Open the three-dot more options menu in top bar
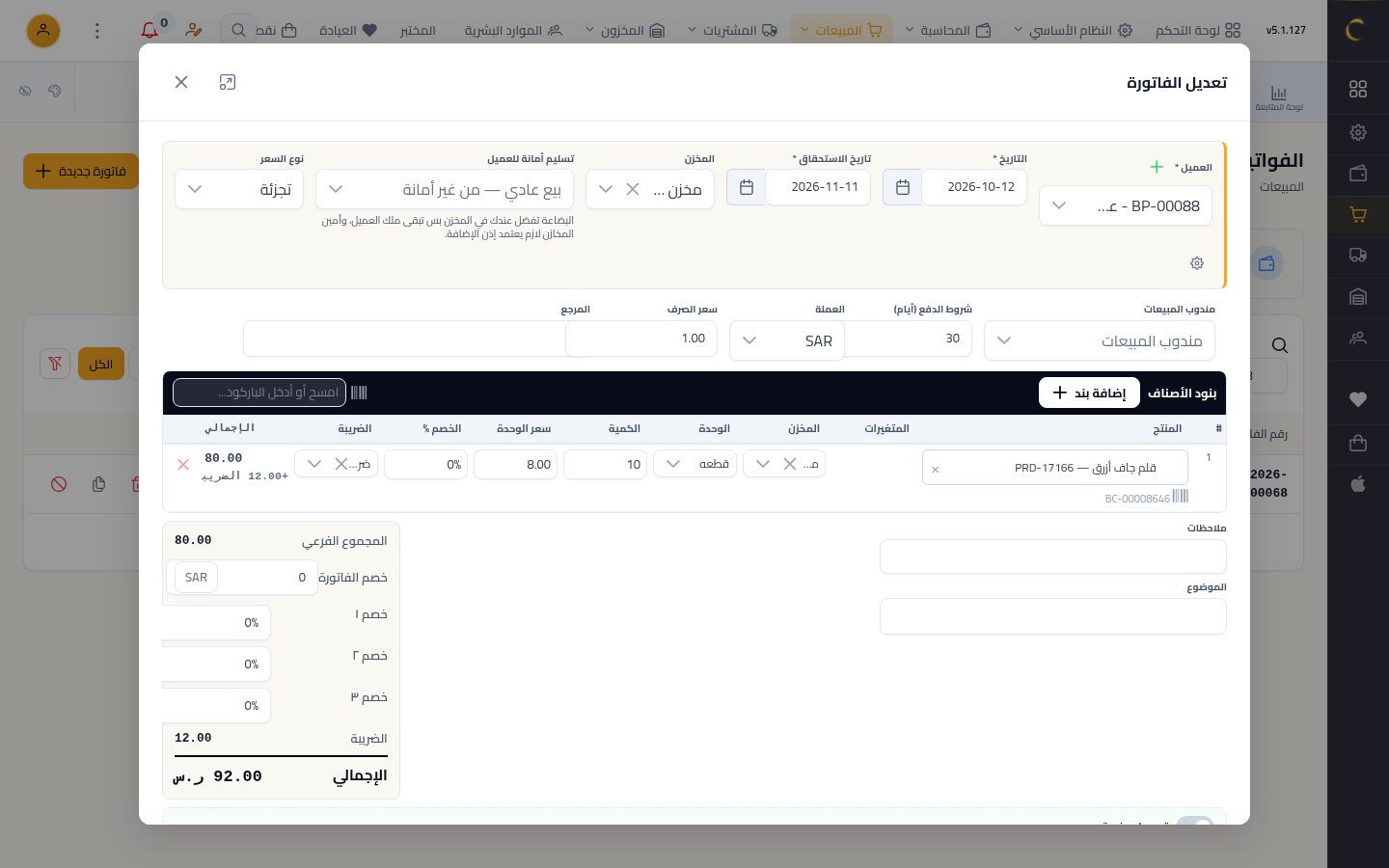Image resolution: width=1389 pixels, height=868 pixels. coord(96,31)
